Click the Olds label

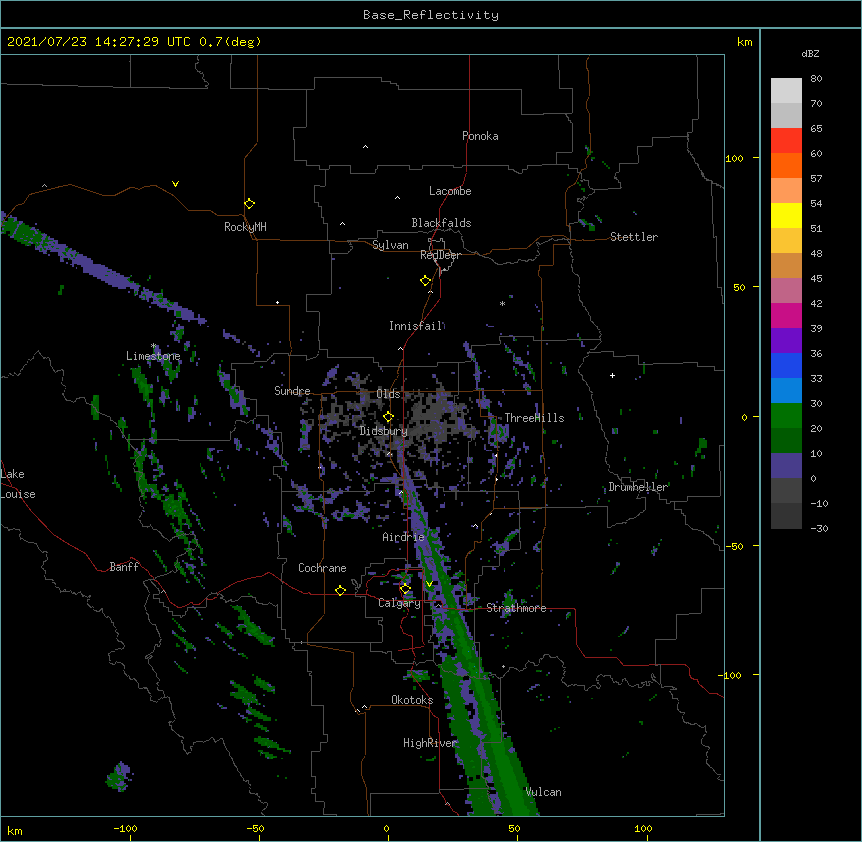[x=388, y=394]
